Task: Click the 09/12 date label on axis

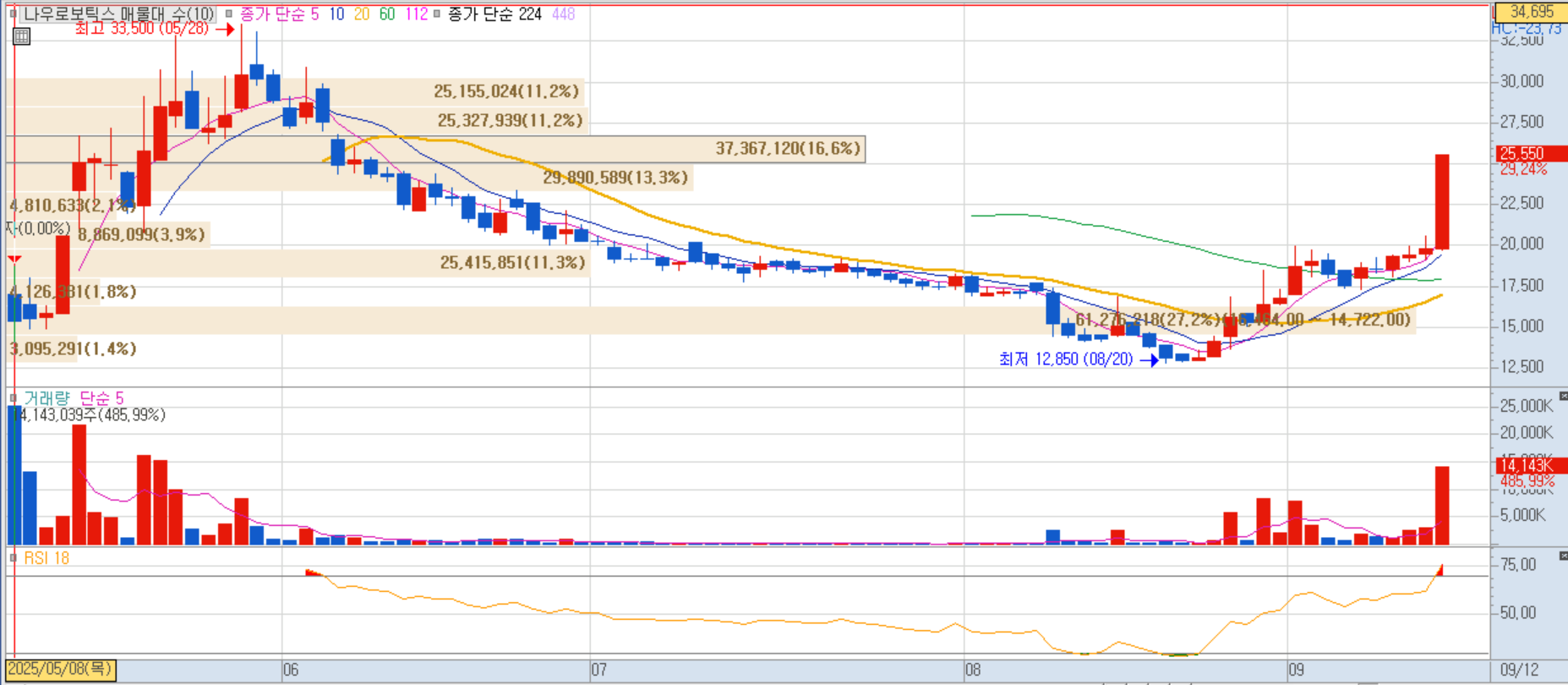Action: [1519, 670]
